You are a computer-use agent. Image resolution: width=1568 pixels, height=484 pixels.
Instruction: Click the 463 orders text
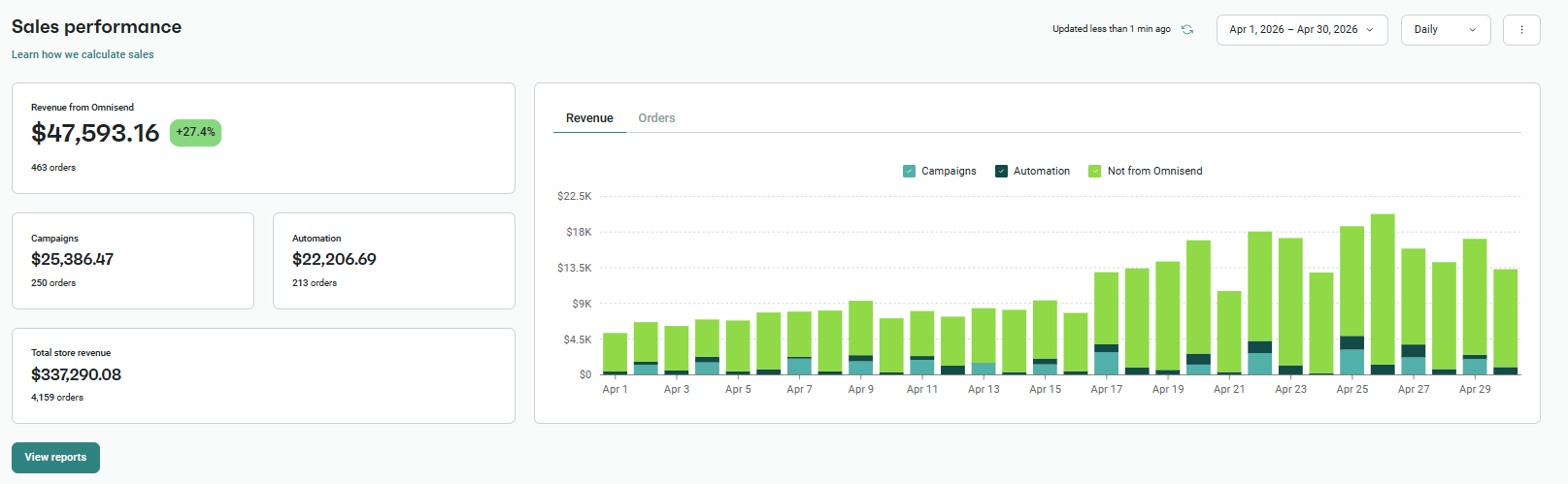[x=53, y=168]
